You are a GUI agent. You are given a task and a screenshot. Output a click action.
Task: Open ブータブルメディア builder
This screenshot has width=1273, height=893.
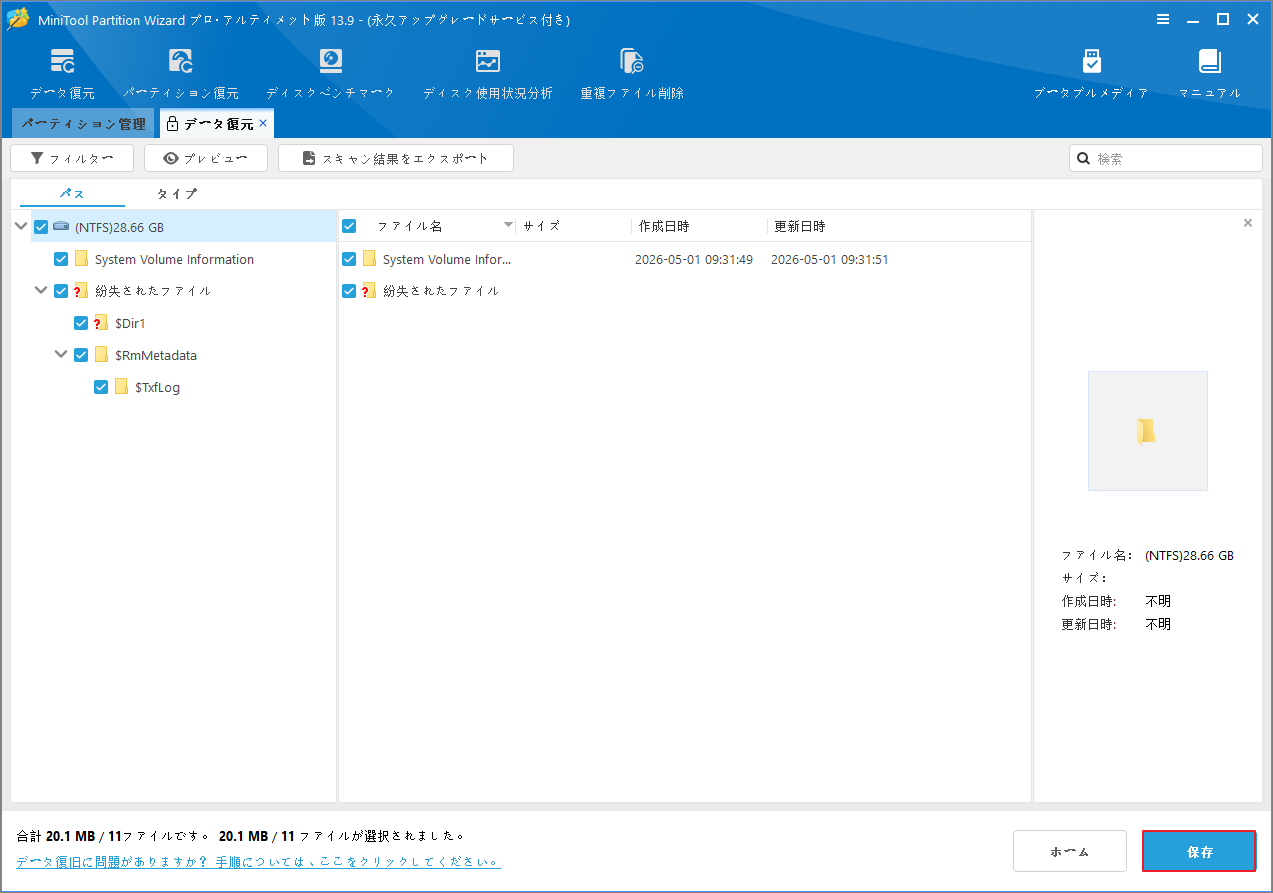(x=1091, y=74)
